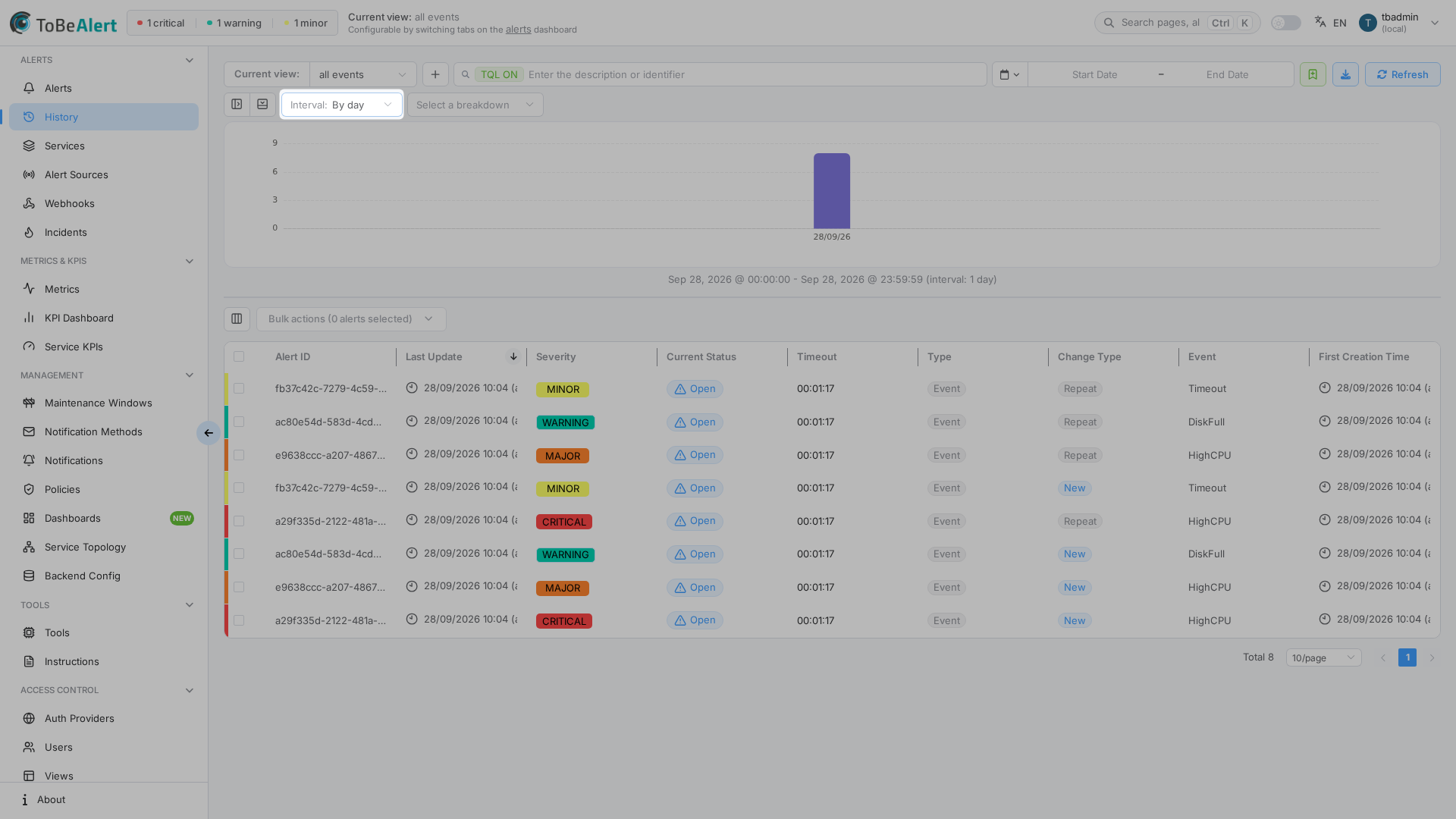Follow the alerts dashboard link
Viewport: 1456px width, 819px height.
pos(518,30)
